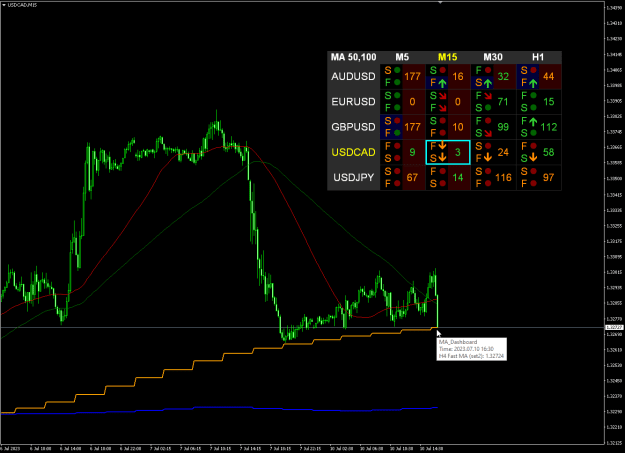Click red dot beside S in USDJPY H1
This screenshot has width=625, height=453.
[x=533, y=171]
